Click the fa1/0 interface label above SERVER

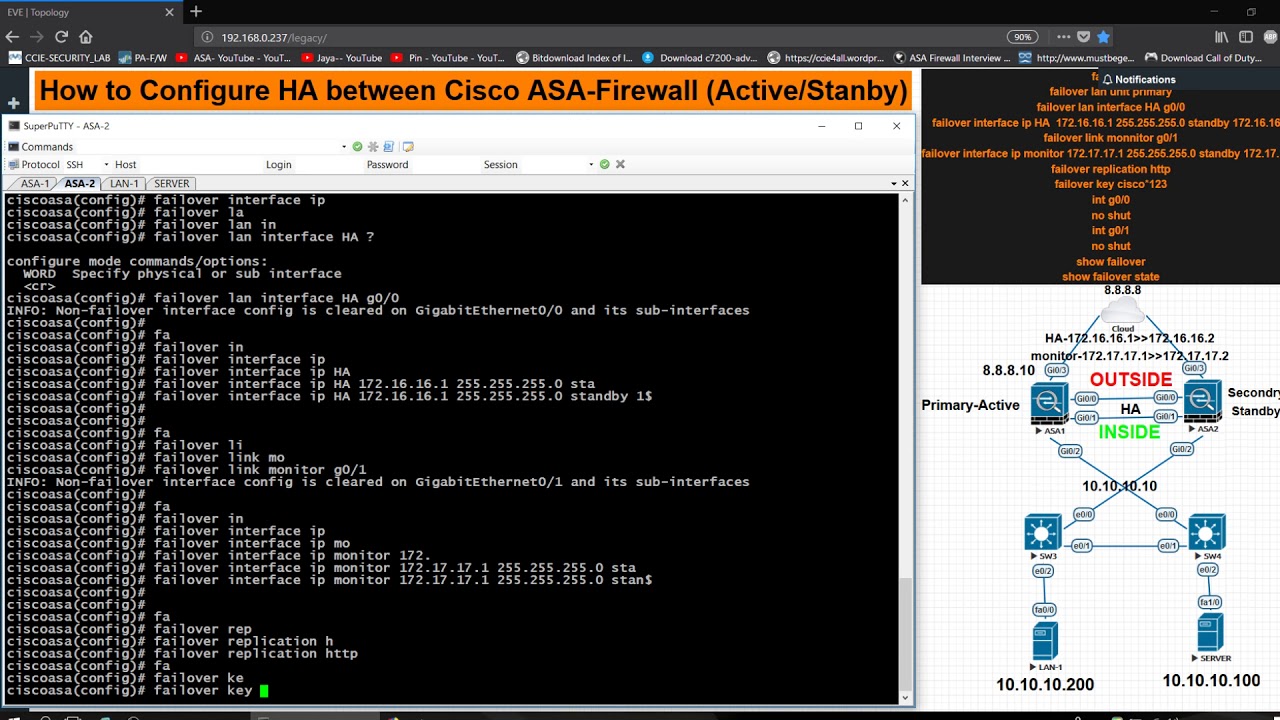1210,602
